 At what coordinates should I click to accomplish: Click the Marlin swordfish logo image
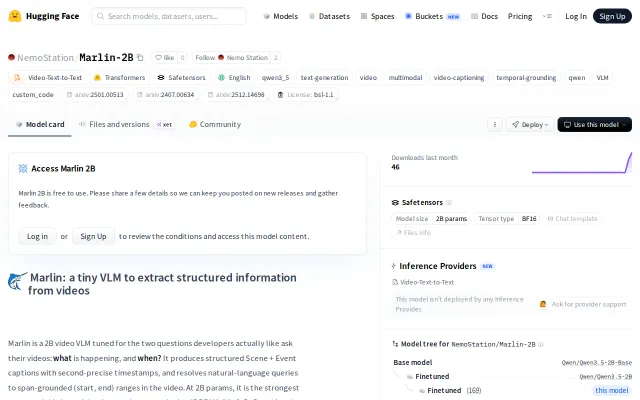[18, 282]
